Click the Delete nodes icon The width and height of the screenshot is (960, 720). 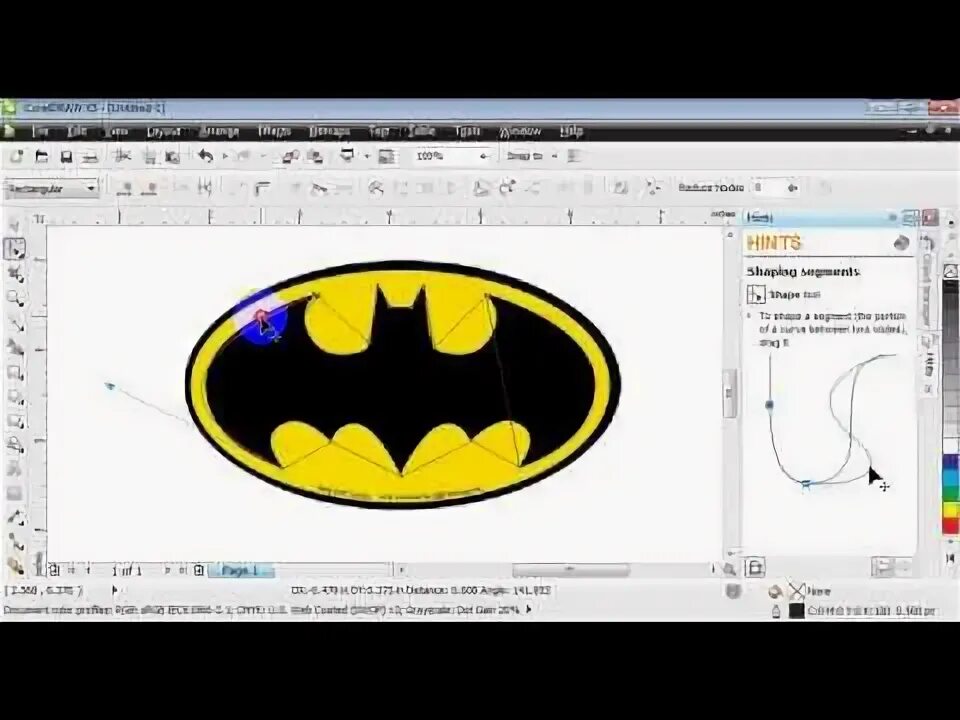tap(150, 188)
